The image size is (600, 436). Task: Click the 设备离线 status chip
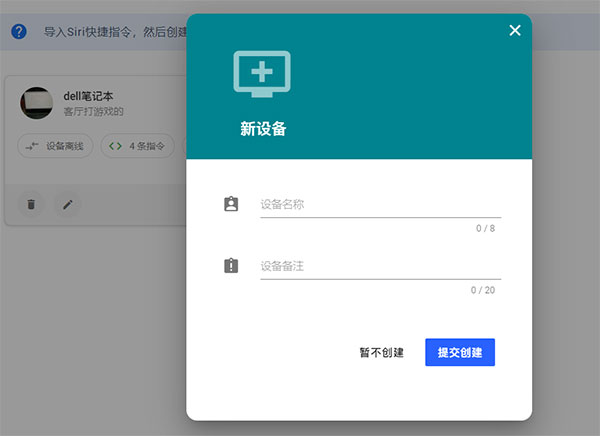pyautogui.click(x=55, y=146)
